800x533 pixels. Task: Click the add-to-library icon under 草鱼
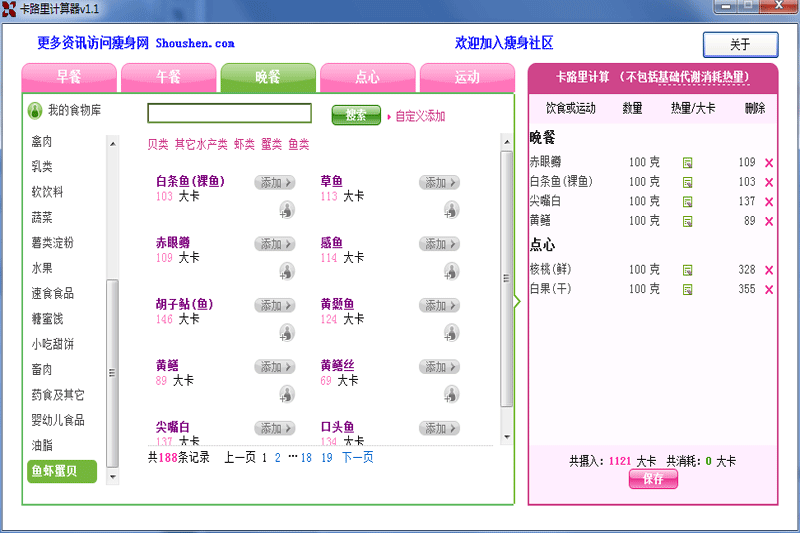click(x=452, y=210)
